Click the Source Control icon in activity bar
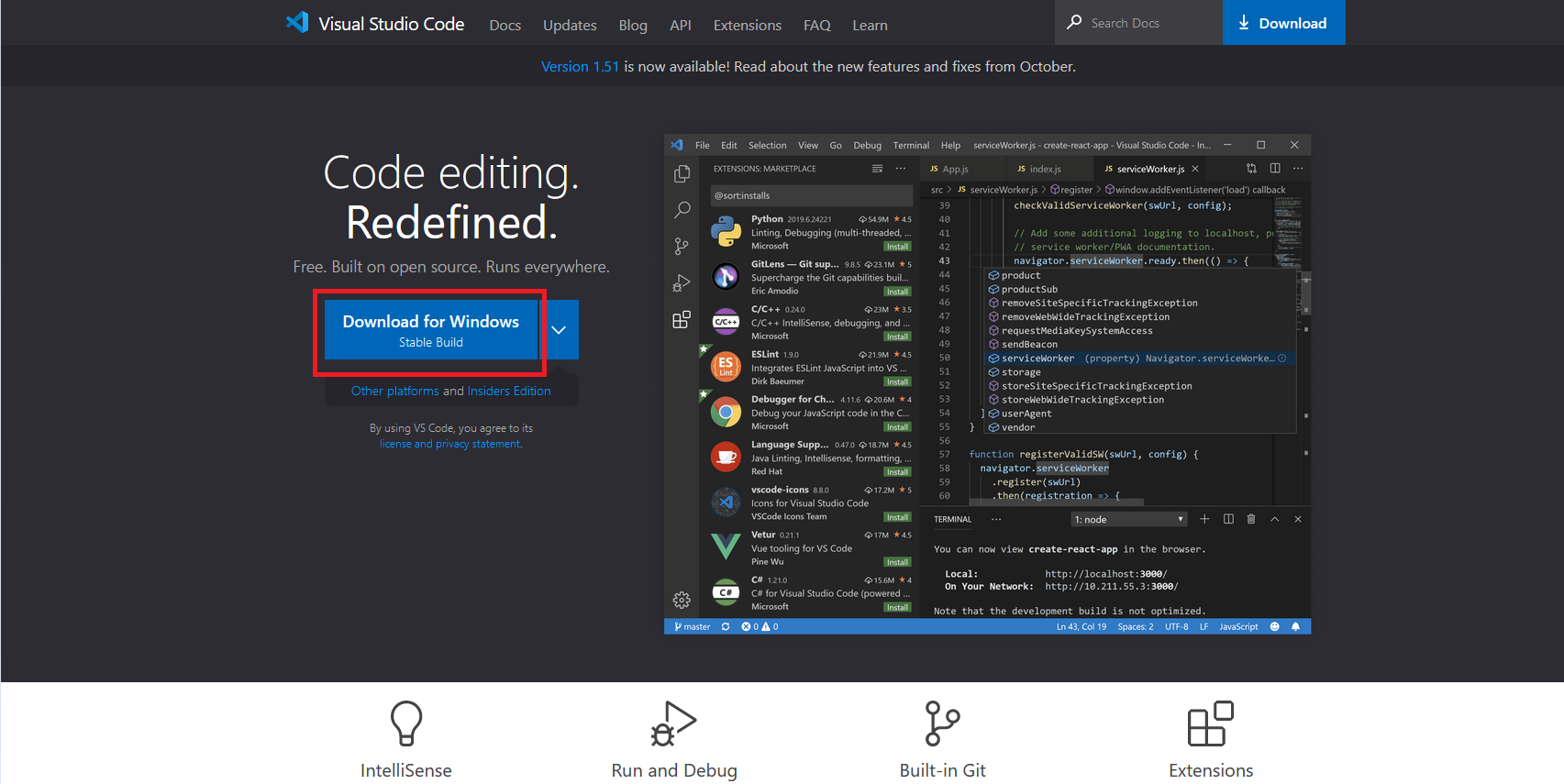The image size is (1564, 784). click(x=682, y=246)
